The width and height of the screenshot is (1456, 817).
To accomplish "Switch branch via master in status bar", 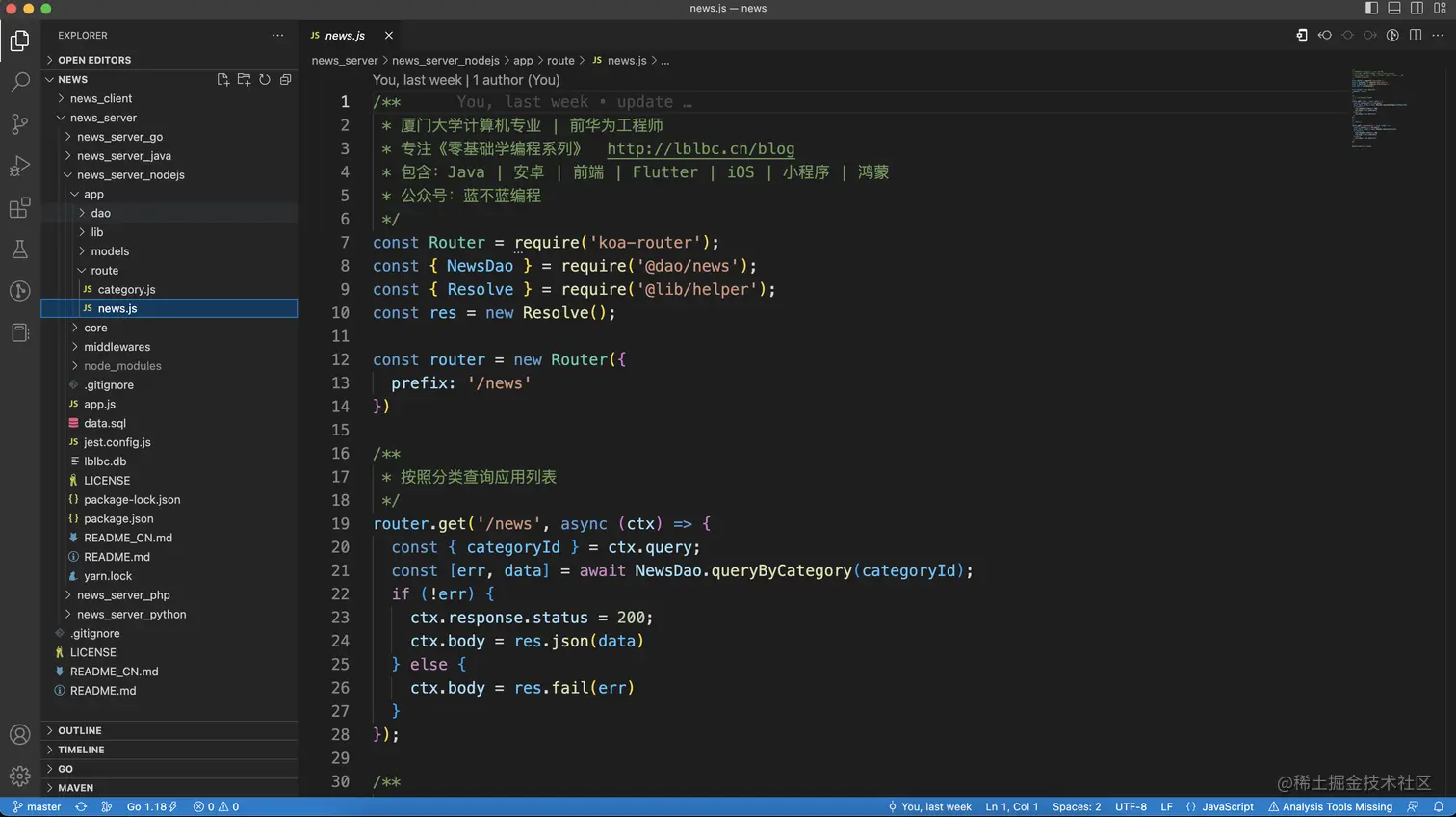I will [37, 807].
